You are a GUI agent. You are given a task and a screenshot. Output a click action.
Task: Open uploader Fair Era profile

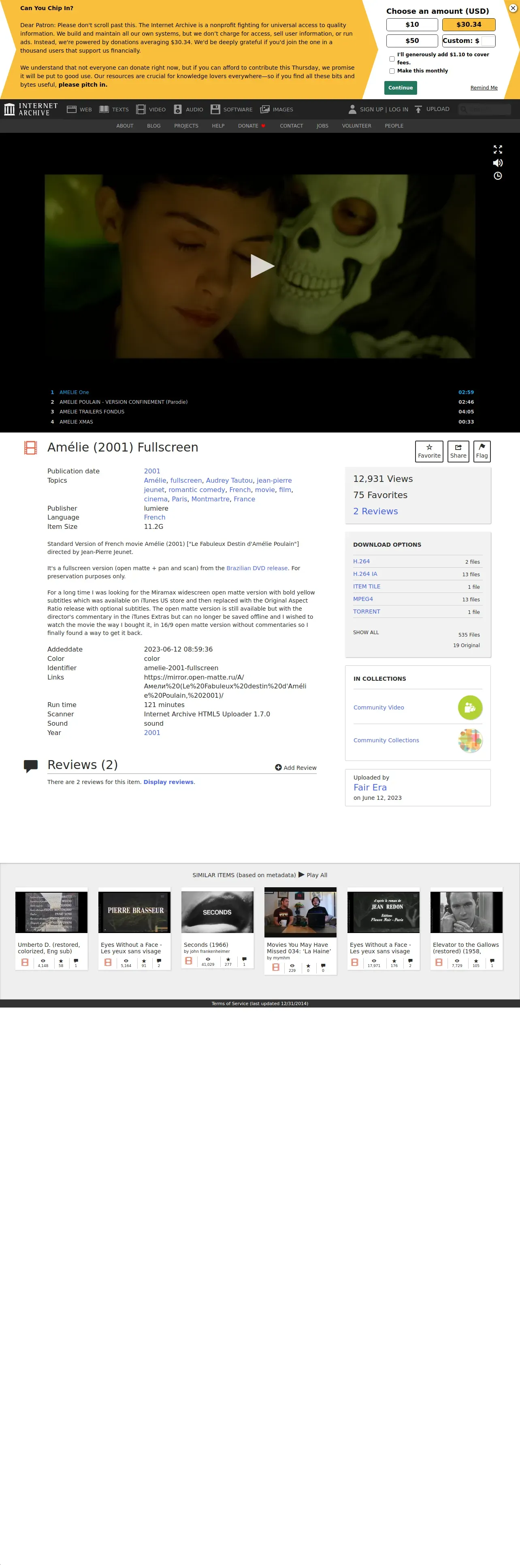tap(370, 788)
